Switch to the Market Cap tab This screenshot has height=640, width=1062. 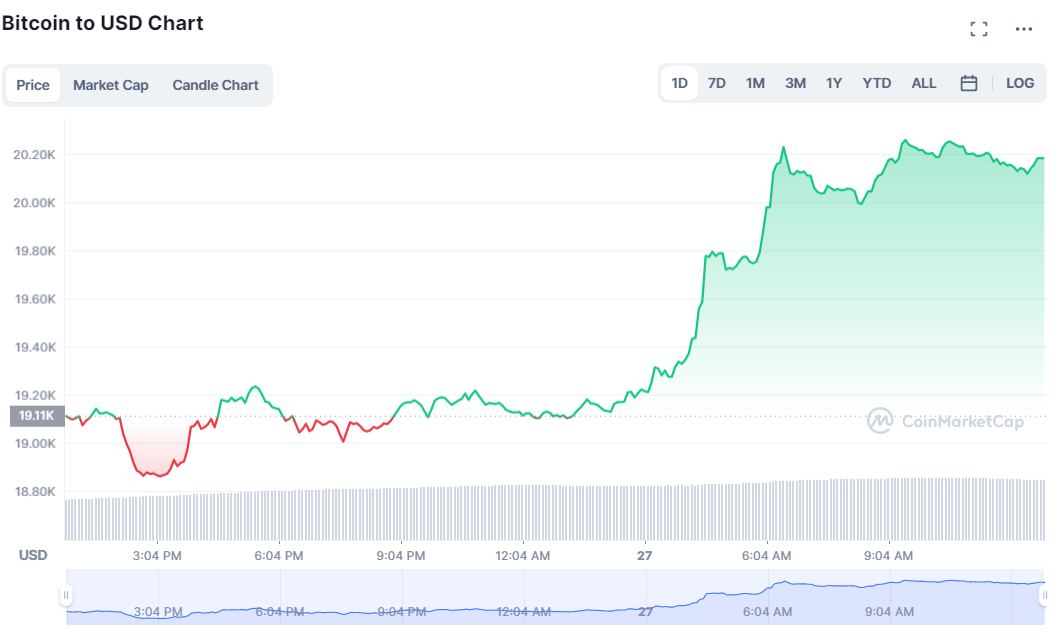(x=110, y=85)
